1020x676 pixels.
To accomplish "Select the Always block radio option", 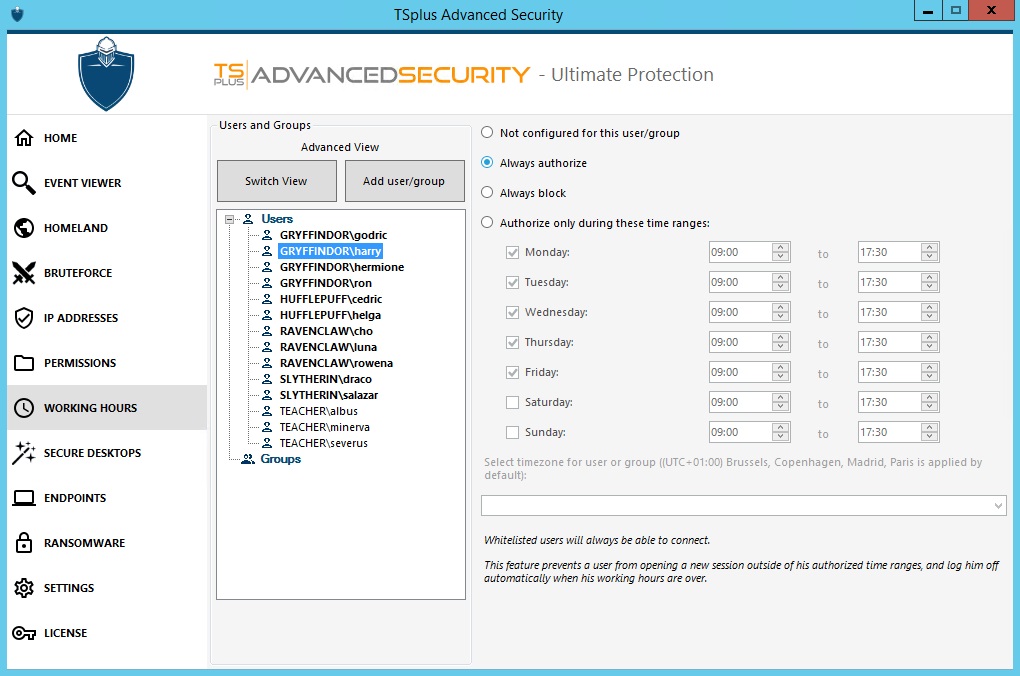I will [488, 193].
